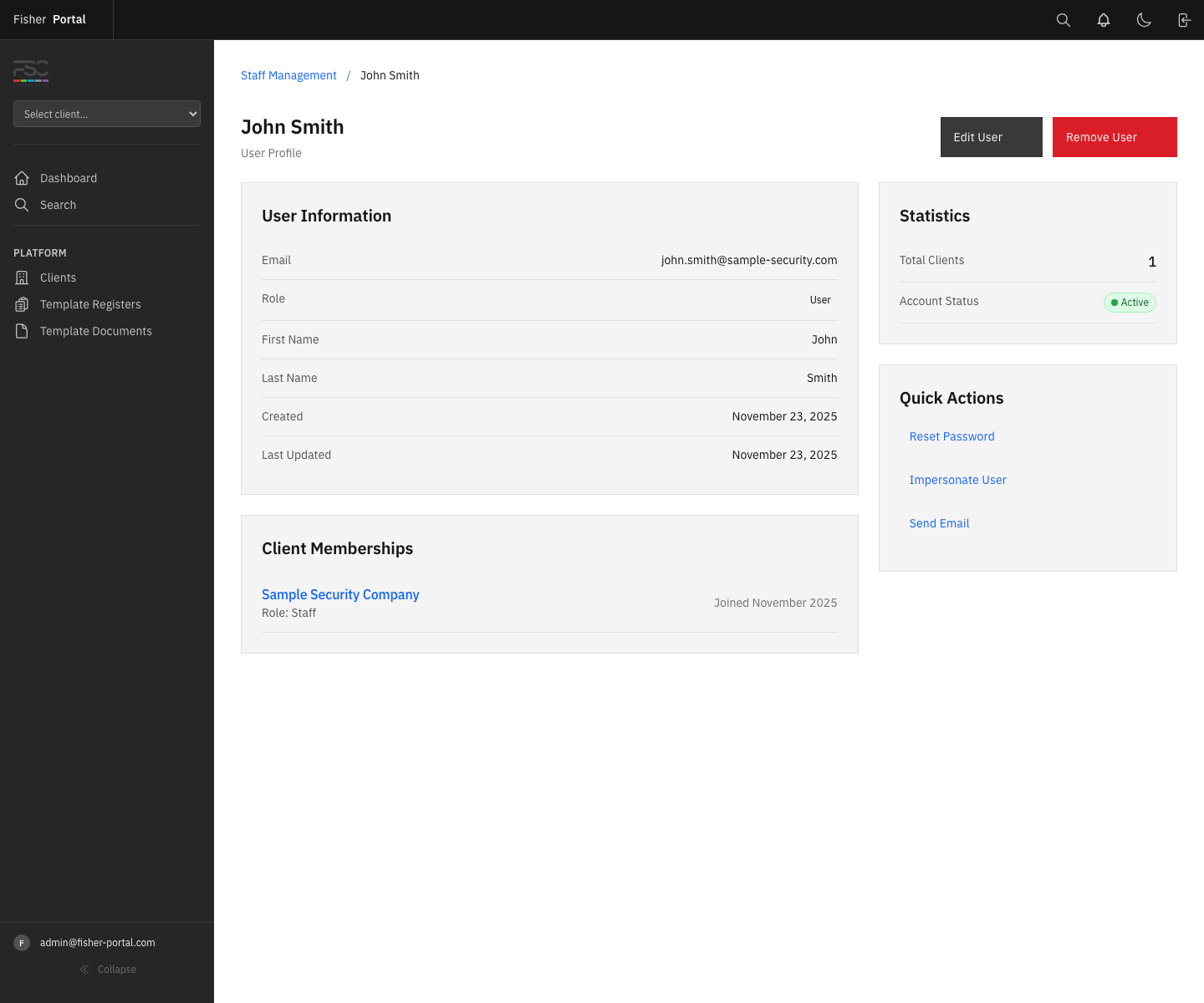Click the Template Documents icon

22,330
